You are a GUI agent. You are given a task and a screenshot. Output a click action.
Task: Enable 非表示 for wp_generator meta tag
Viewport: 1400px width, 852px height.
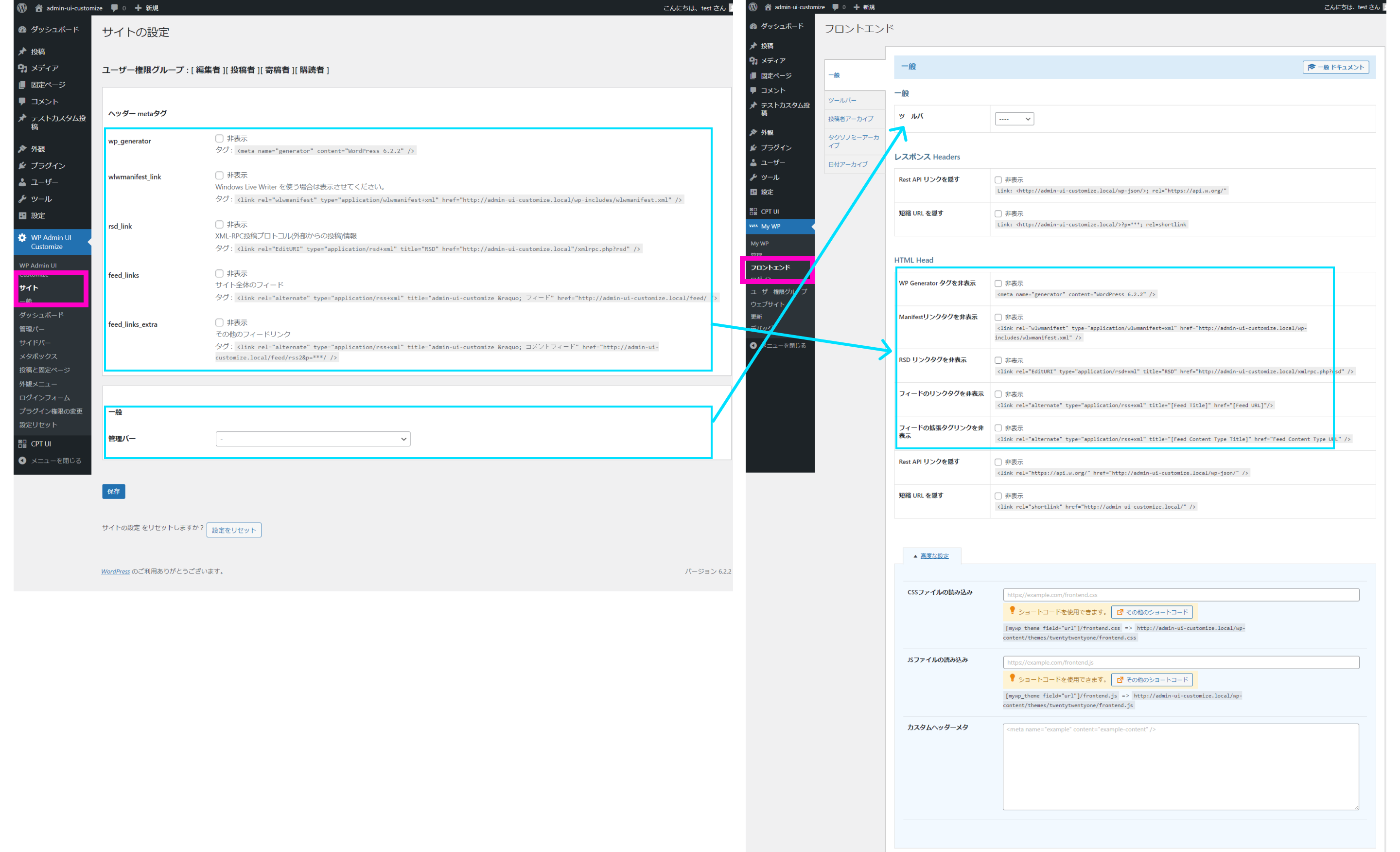pos(219,138)
